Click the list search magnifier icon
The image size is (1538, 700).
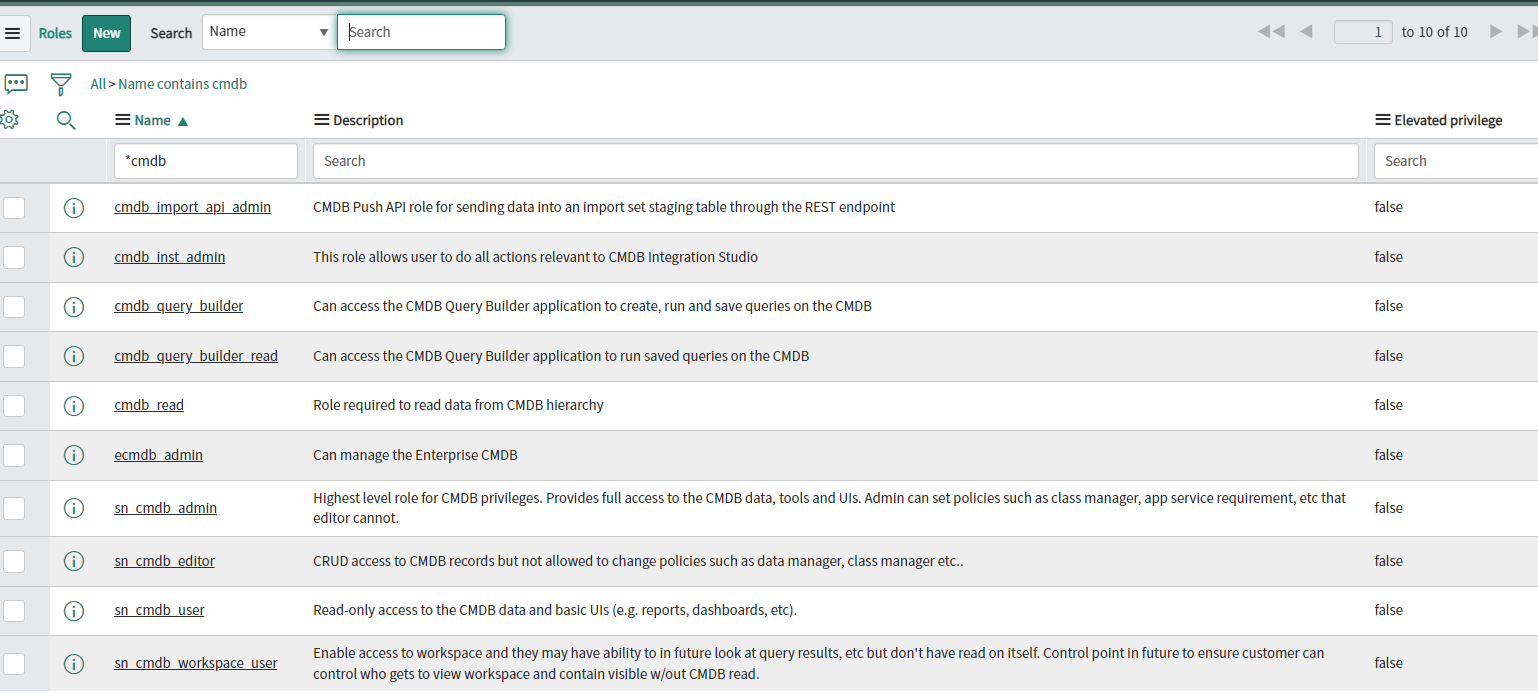click(66, 120)
